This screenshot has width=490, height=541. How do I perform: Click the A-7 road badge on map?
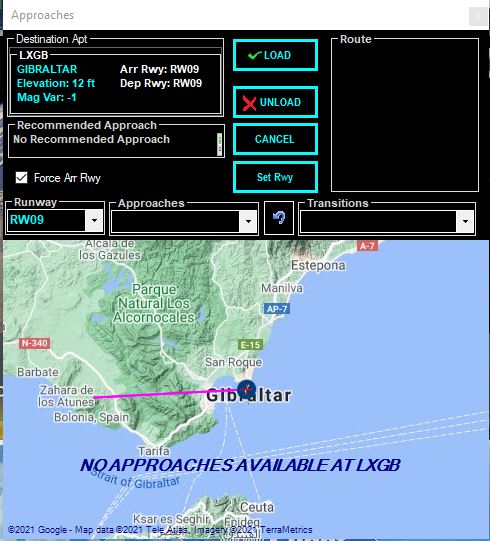[367, 246]
